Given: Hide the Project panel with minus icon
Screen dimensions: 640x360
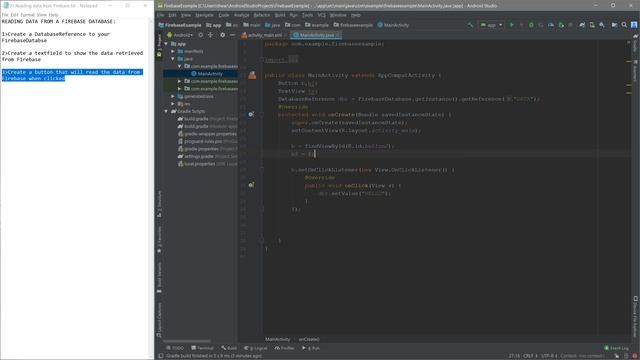Looking at the screenshot, I should pos(232,35).
